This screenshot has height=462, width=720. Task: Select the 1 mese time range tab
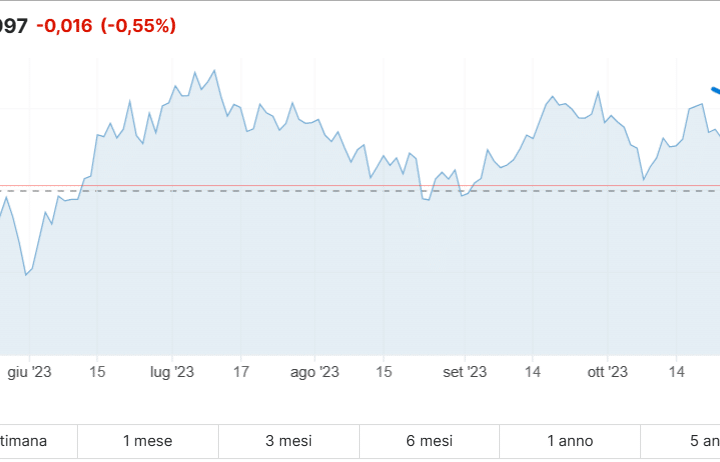[x=147, y=440]
